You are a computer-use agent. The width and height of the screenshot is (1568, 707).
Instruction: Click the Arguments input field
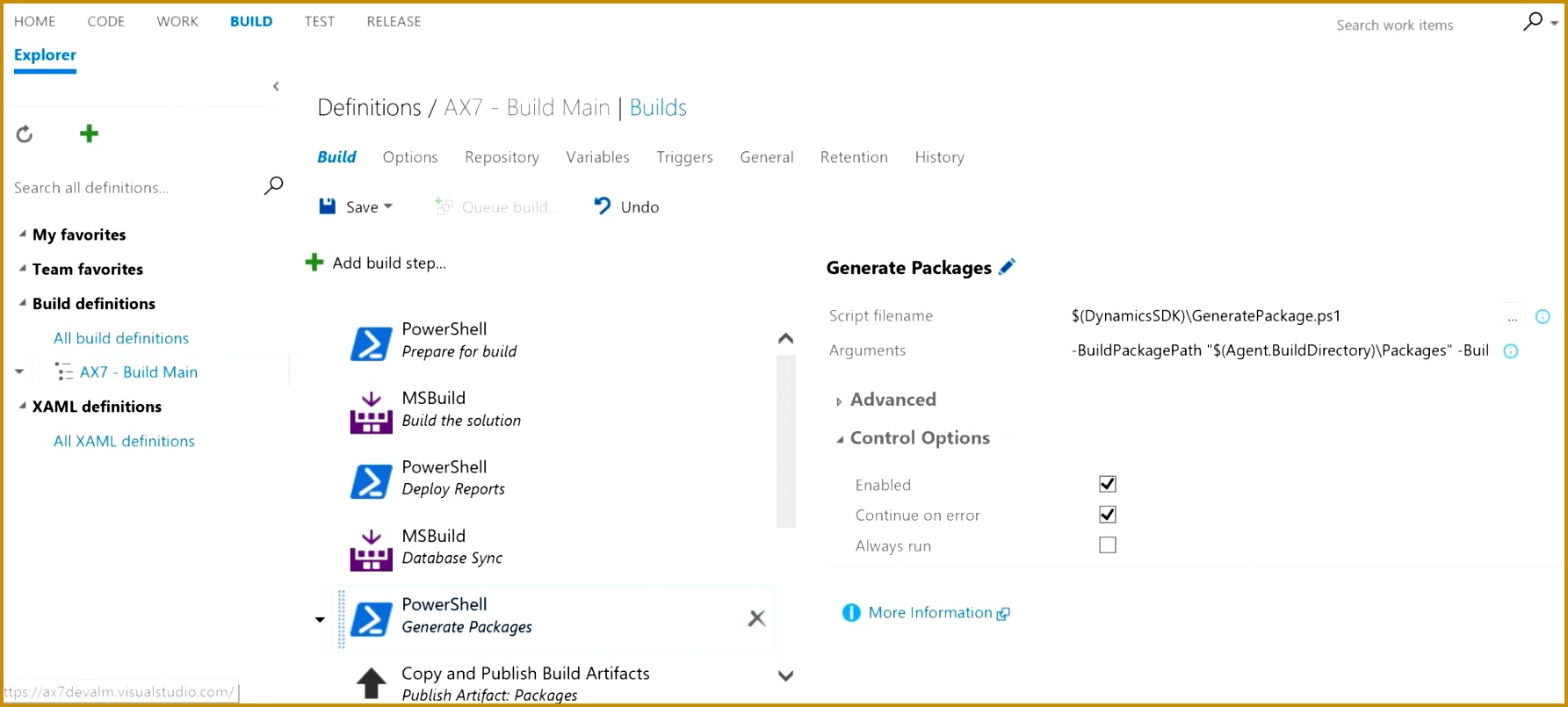click(1280, 350)
